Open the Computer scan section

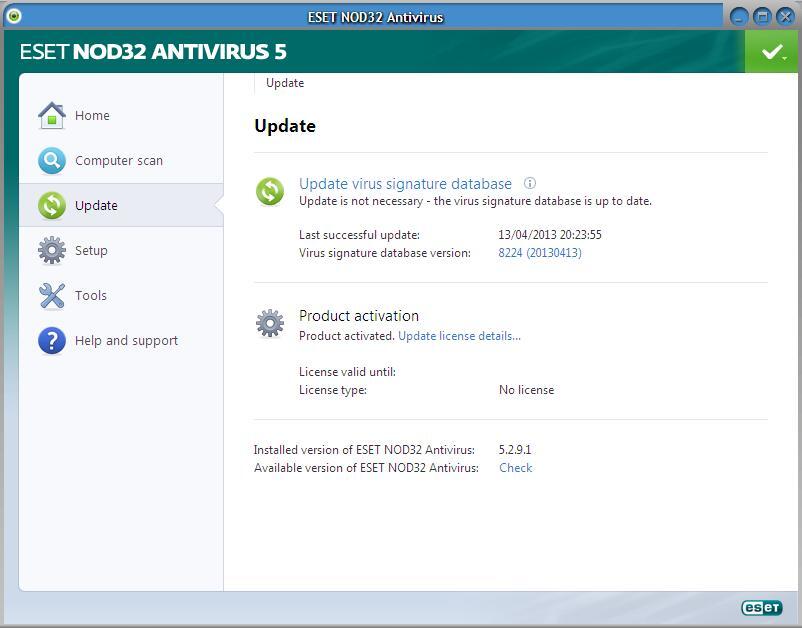[x=121, y=161]
